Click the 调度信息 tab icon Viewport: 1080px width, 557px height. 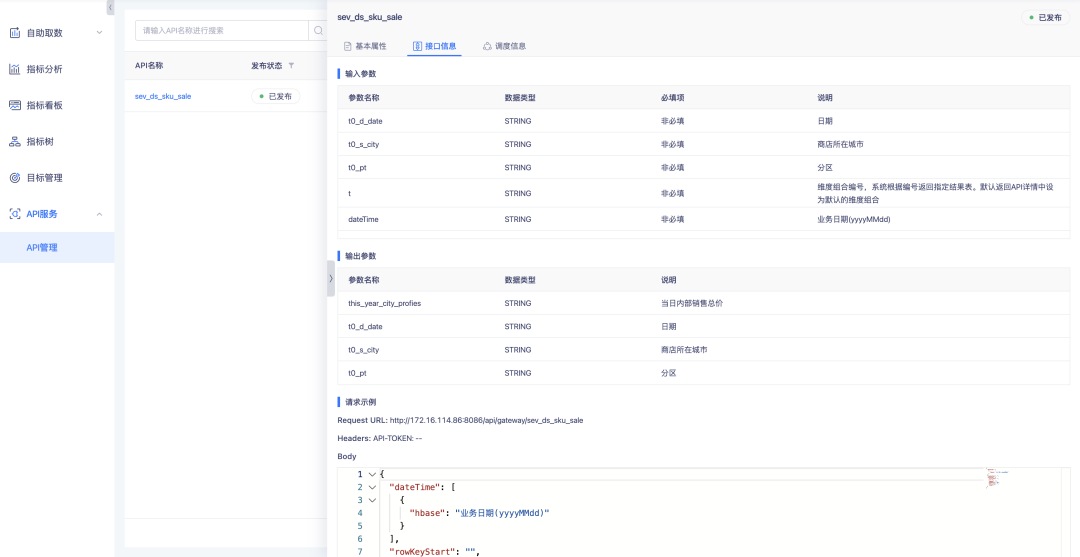[x=487, y=46]
